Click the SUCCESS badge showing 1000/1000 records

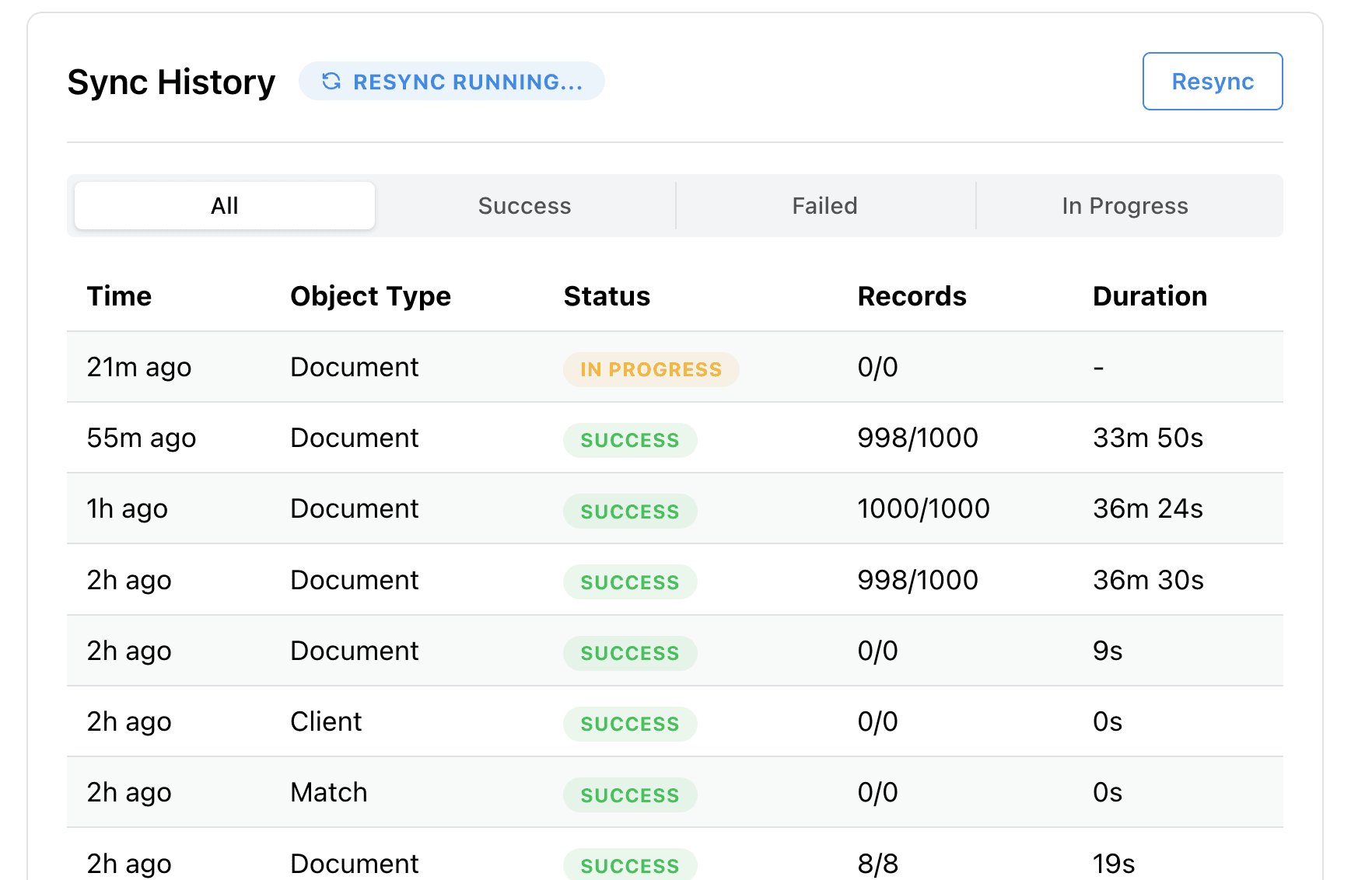[x=630, y=511]
